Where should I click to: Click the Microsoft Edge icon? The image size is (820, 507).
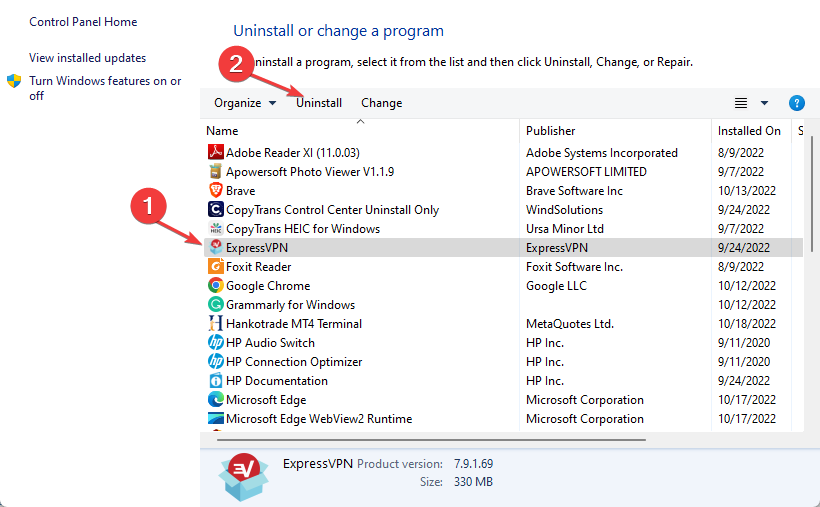coord(215,400)
